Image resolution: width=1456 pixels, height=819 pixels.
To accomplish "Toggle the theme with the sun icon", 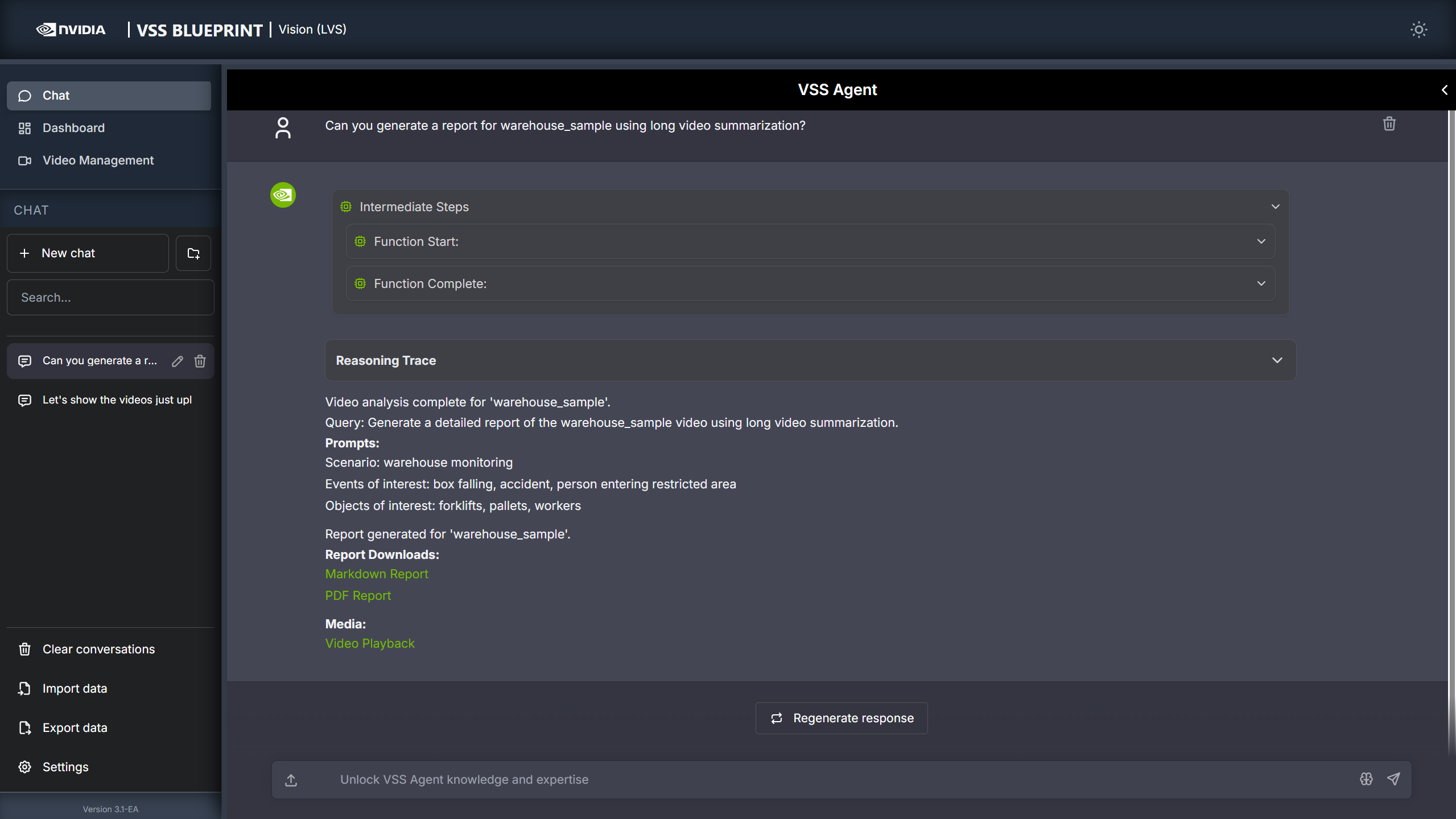I will click(x=1418, y=29).
